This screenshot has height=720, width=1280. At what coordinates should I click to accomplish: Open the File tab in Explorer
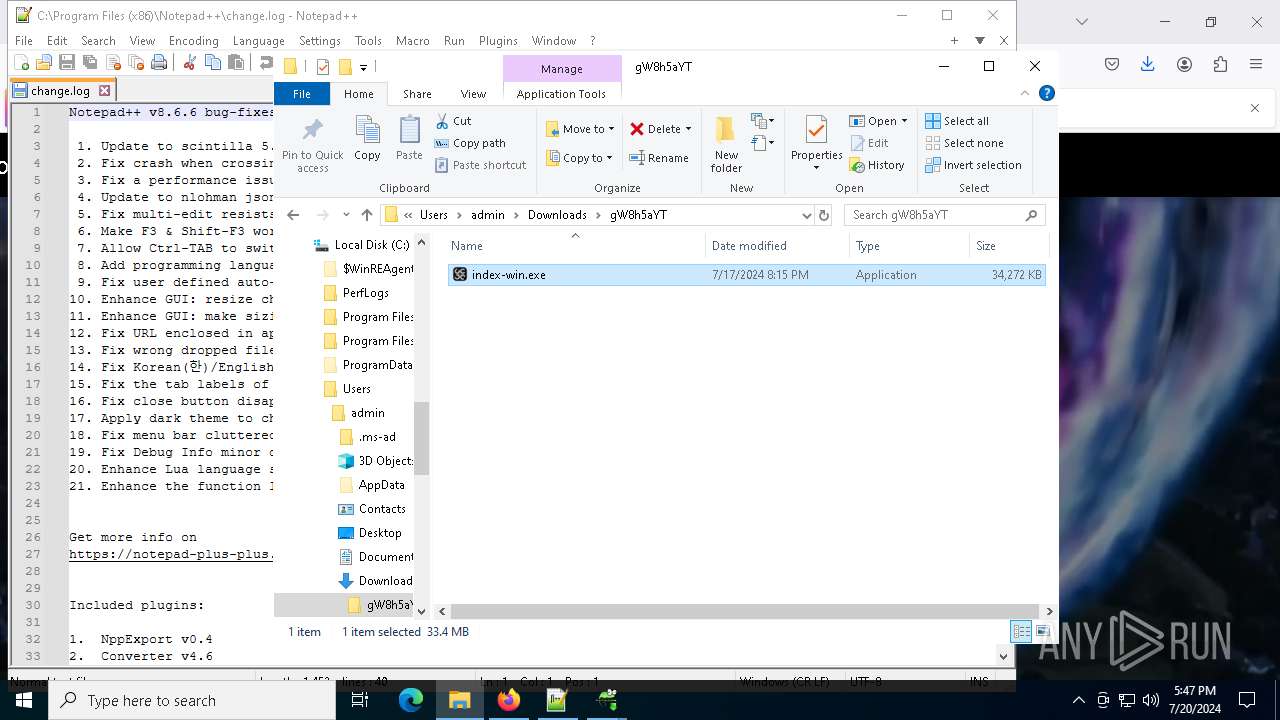pyautogui.click(x=302, y=94)
